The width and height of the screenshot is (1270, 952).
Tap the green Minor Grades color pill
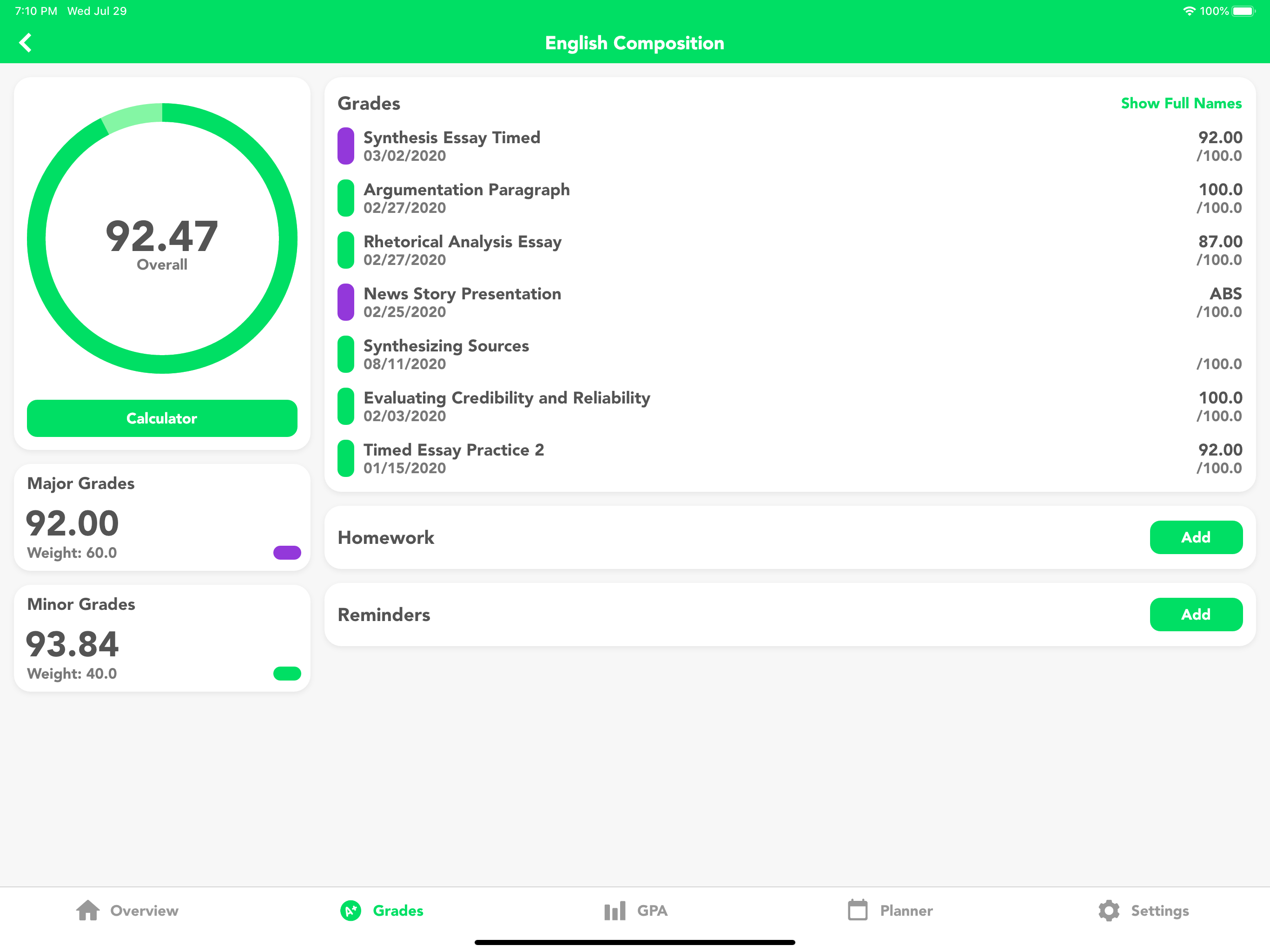click(x=287, y=673)
